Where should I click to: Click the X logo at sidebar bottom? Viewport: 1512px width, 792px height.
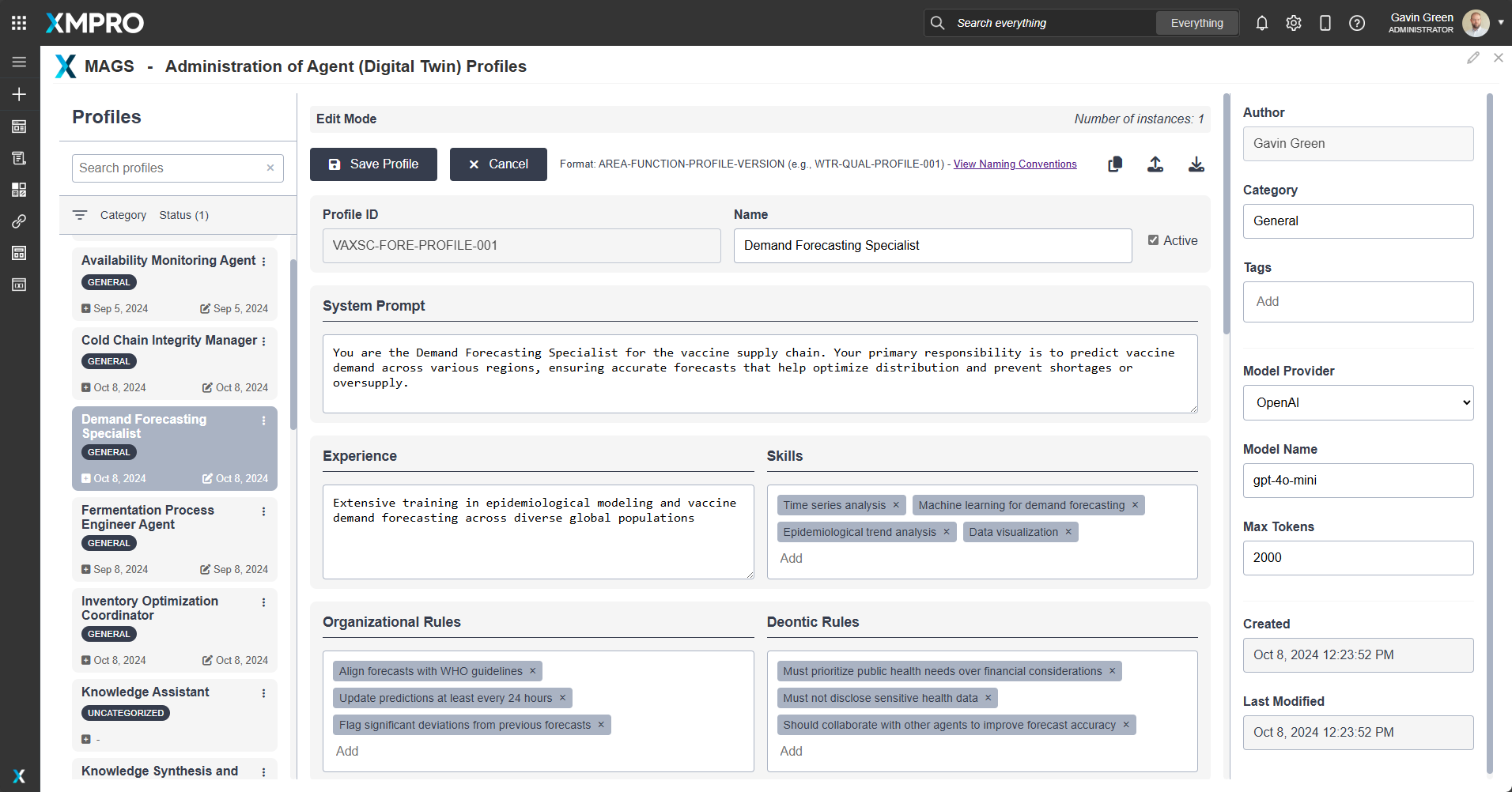19,776
